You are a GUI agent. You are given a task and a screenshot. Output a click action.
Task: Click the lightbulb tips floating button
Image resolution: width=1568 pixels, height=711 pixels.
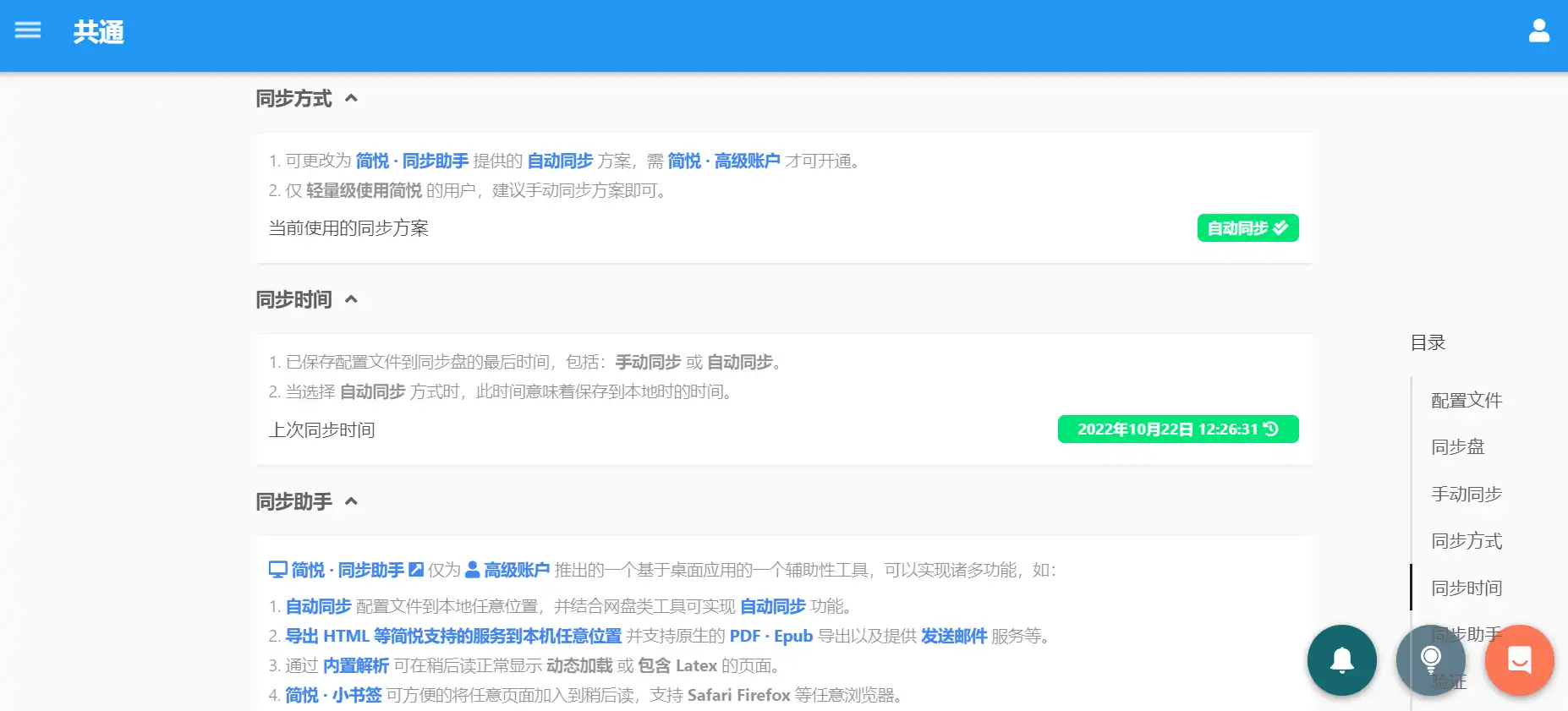coord(1431,660)
